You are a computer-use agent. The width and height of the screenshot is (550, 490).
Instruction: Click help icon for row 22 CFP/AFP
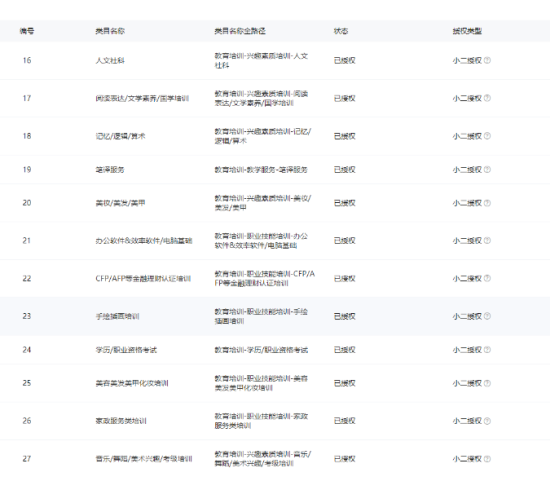click(x=487, y=278)
